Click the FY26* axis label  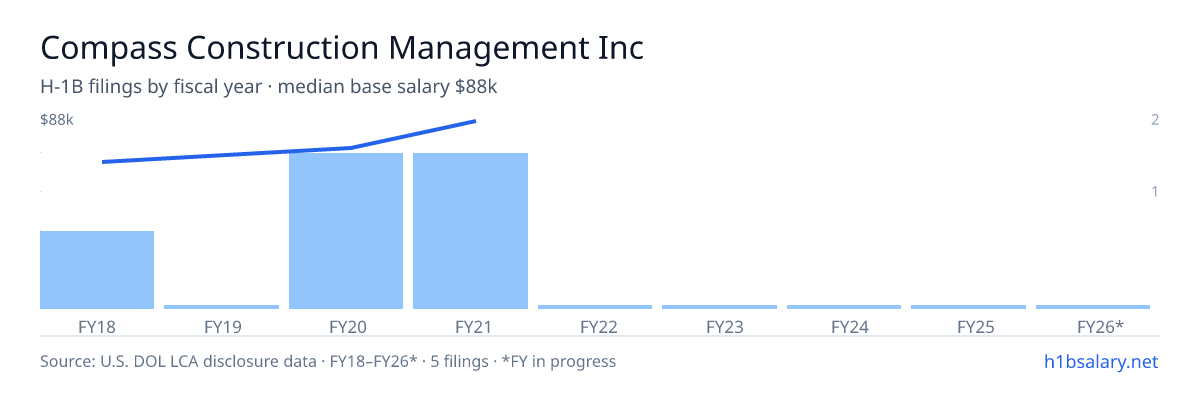tap(1100, 326)
